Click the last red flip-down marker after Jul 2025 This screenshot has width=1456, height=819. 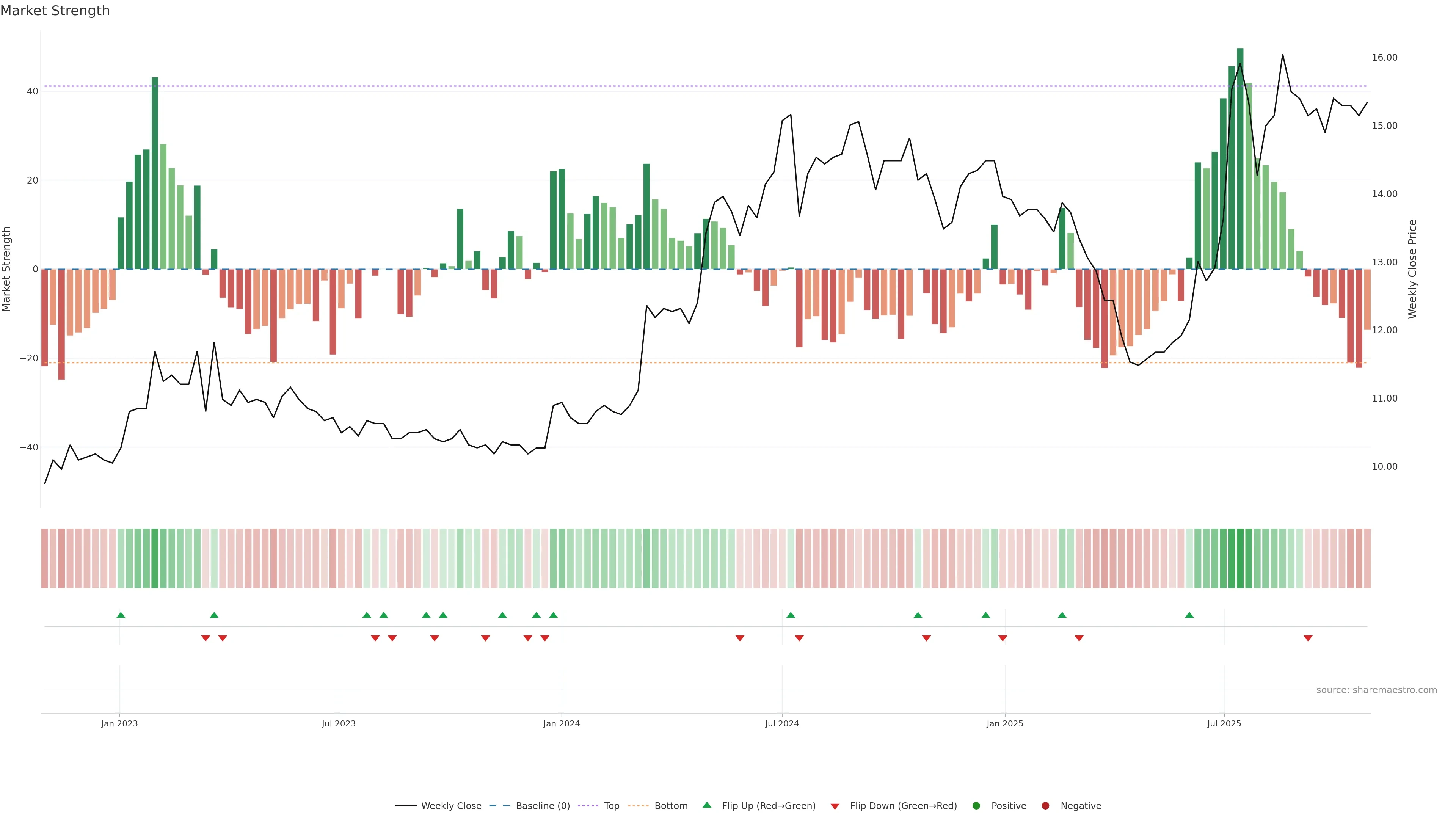click(x=1308, y=638)
